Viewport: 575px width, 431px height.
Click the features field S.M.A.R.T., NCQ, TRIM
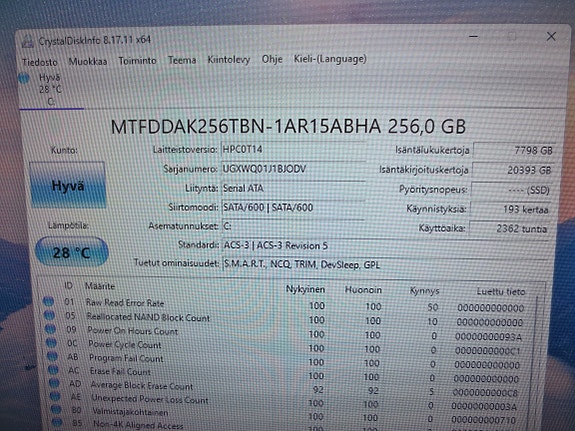tap(385, 264)
